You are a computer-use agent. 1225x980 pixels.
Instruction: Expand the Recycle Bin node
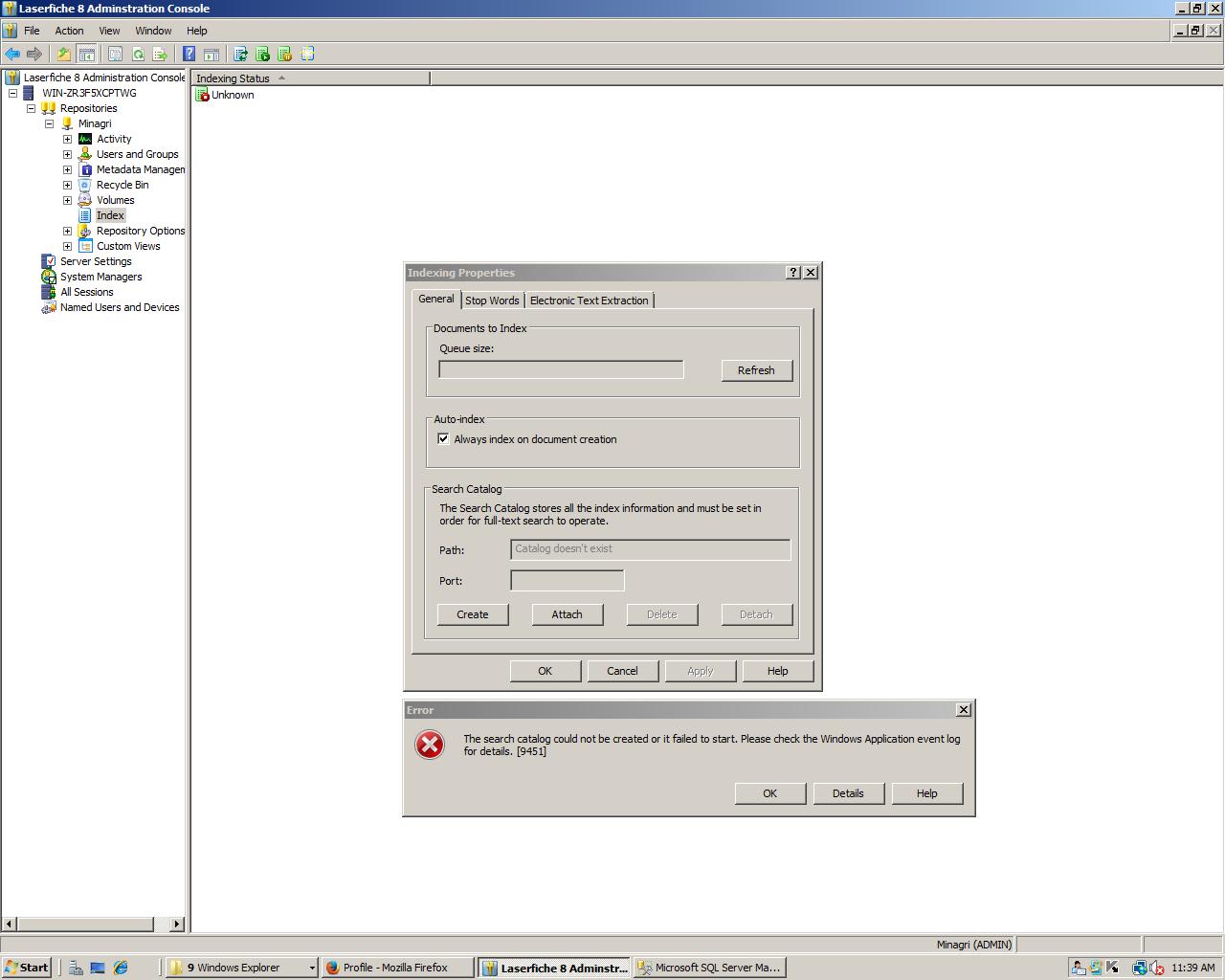[x=67, y=185]
